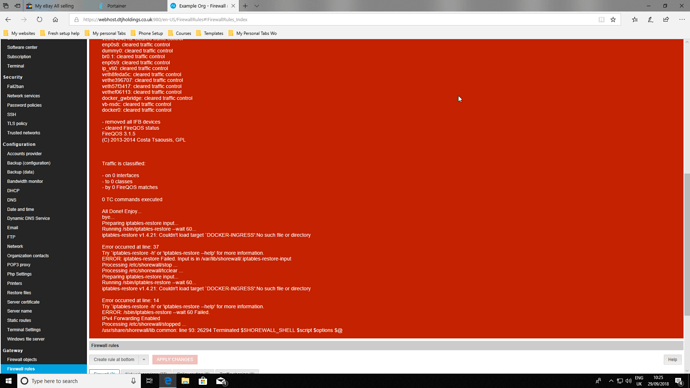The height and width of the screenshot is (388, 690).
Task: Switch to My eBay All selling tab
Action: click(54, 6)
